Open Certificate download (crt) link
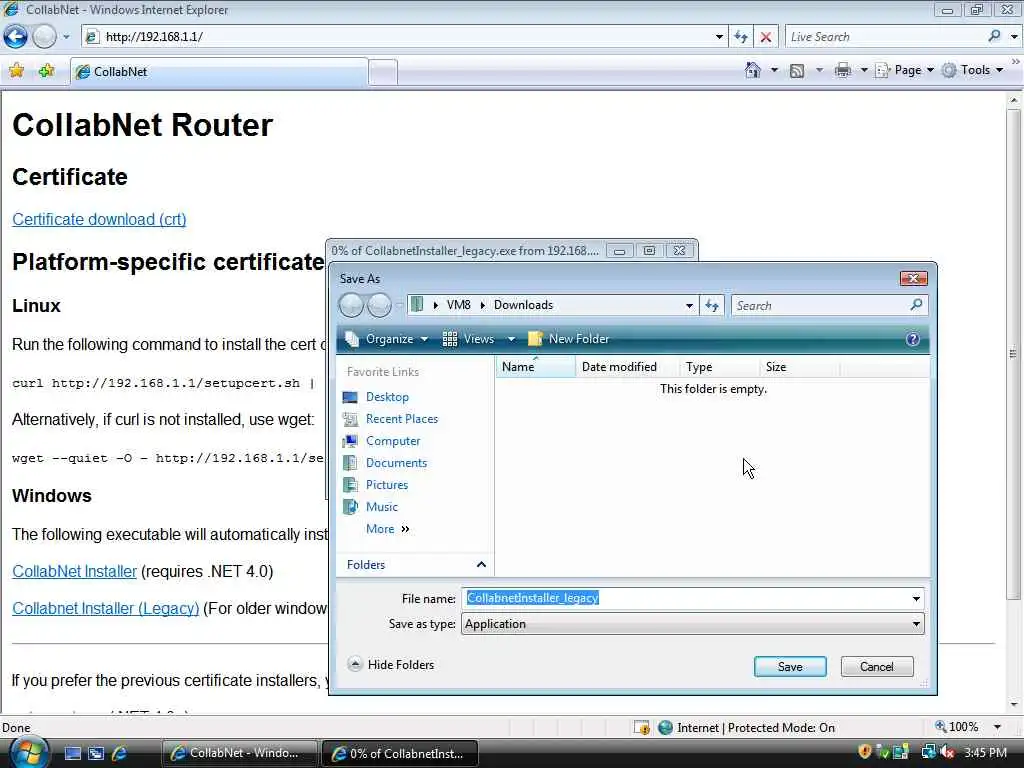The width and height of the screenshot is (1024, 768). pyautogui.click(x=99, y=219)
